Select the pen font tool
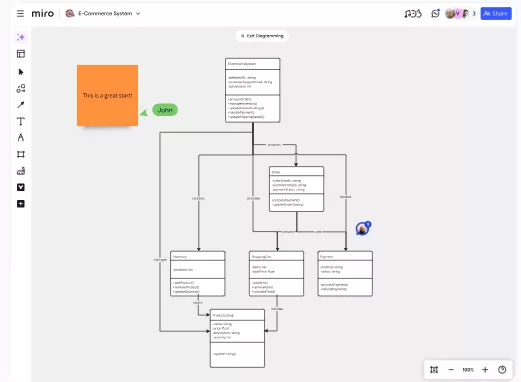This screenshot has width=521, height=382. pos(21,138)
